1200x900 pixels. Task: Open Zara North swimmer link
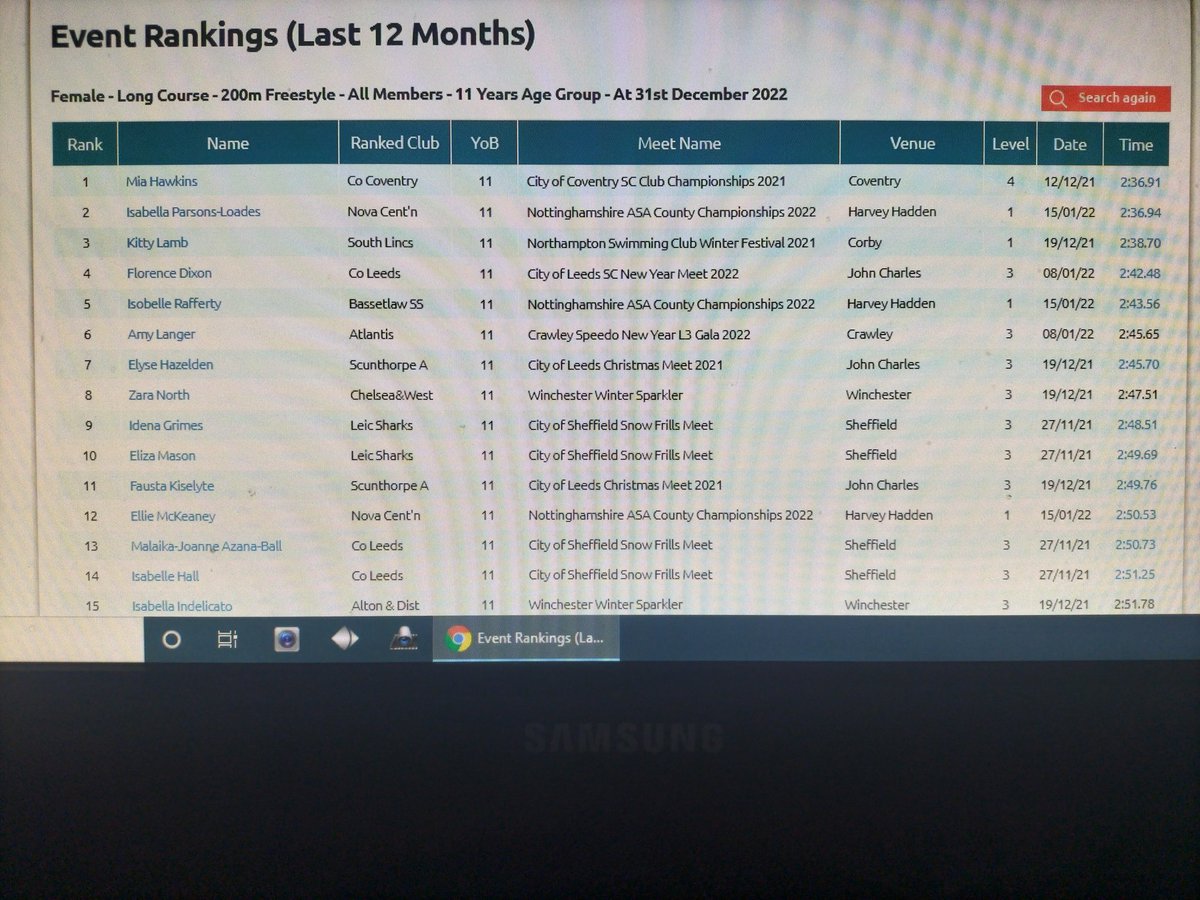pos(158,395)
